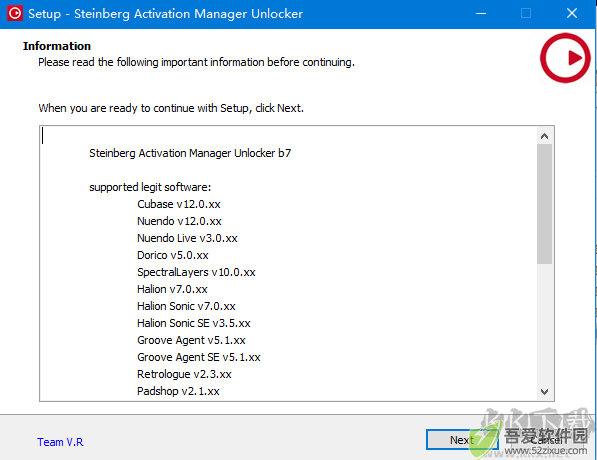The height and width of the screenshot is (460, 597).
Task: Click the 'supported legit software:' text line
Action: click(150, 187)
